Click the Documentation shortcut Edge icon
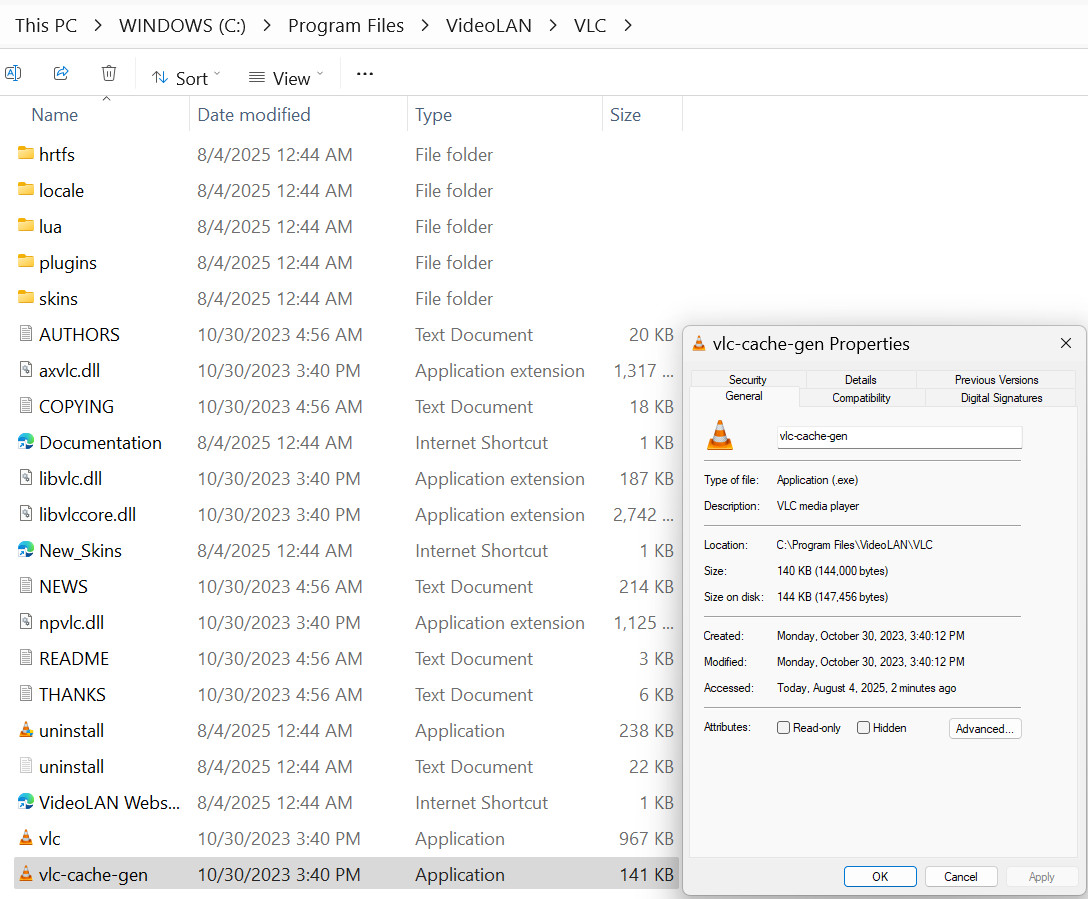 click(26, 442)
